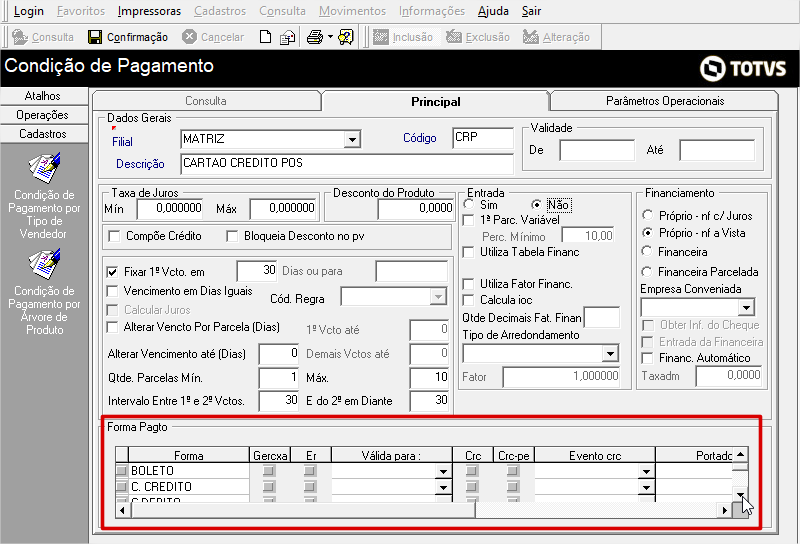Click the Cadastros sidebar button
This screenshot has width=800, height=544.
point(43,134)
